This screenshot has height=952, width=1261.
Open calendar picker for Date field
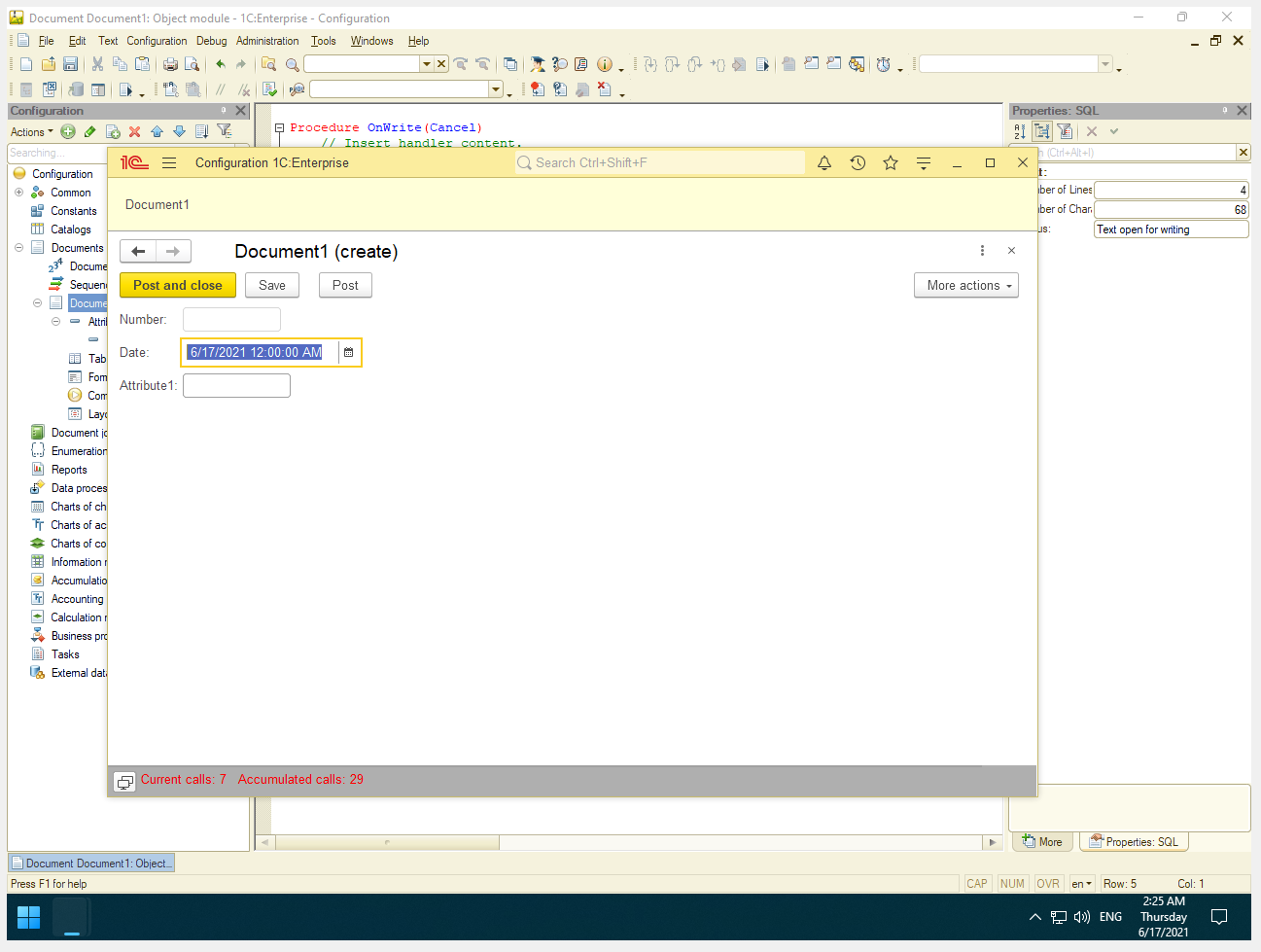click(x=349, y=352)
